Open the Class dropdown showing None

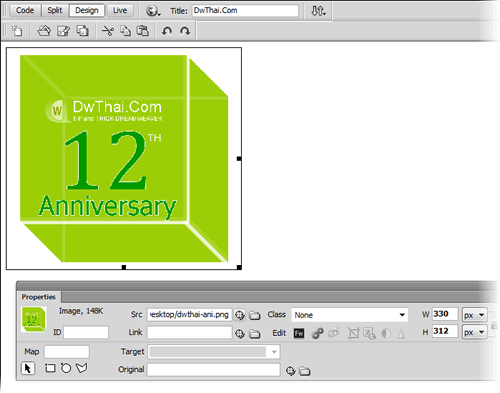tap(349, 315)
